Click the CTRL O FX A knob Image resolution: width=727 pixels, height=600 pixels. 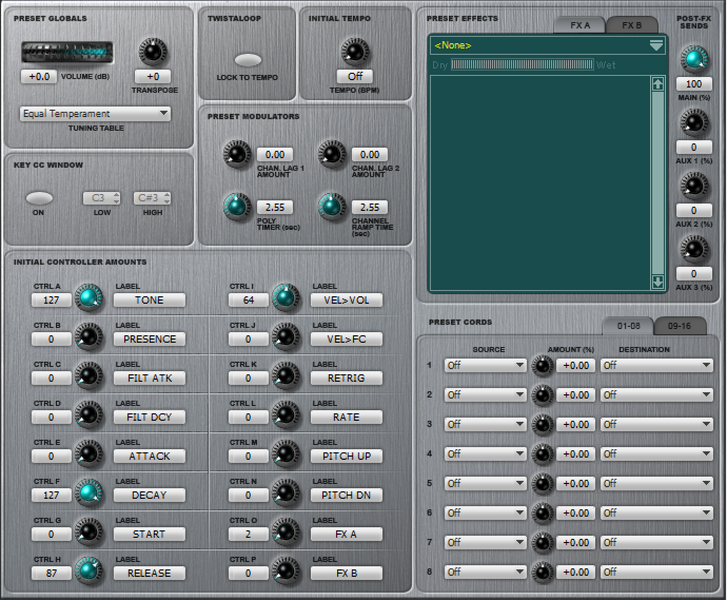(286, 531)
